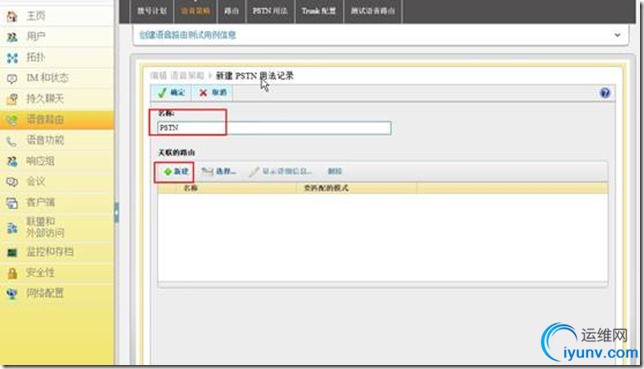This screenshot has width=644, height=369.
Task: Click the 用户 users icon in the sidebar
Action: 12,37
